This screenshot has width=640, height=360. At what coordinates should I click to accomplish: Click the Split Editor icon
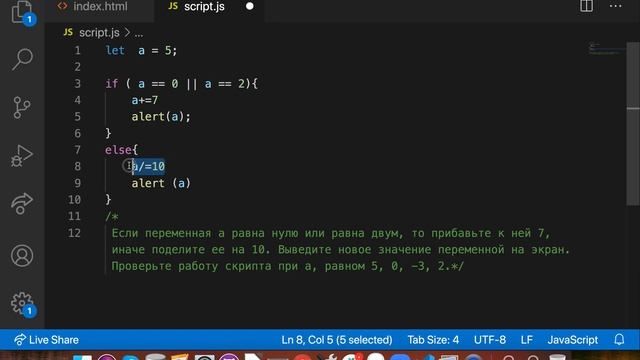click(x=587, y=6)
